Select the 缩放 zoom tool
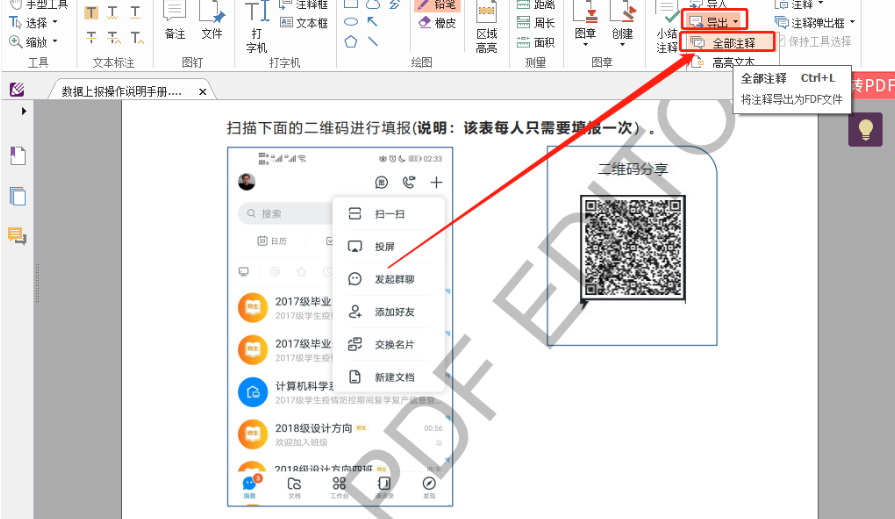The width and height of the screenshot is (895, 519). coord(29,42)
